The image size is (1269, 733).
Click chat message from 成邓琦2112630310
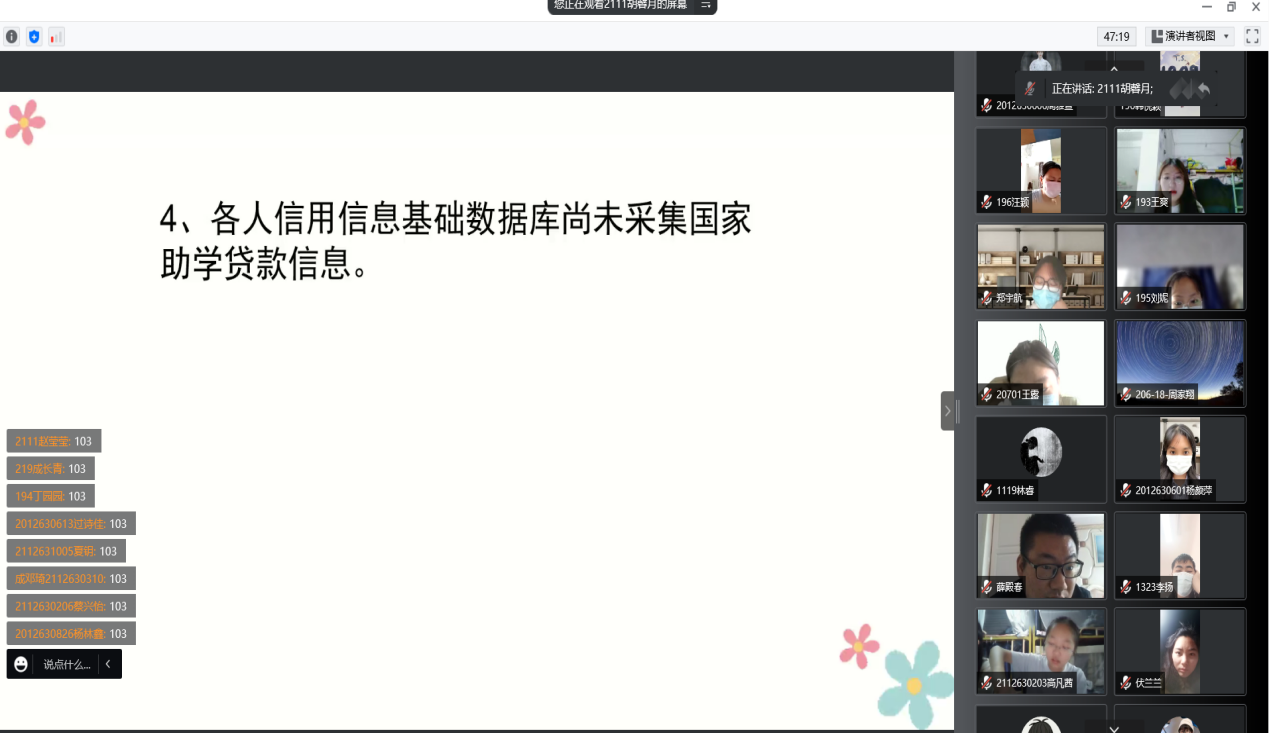(x=71, y=579)
